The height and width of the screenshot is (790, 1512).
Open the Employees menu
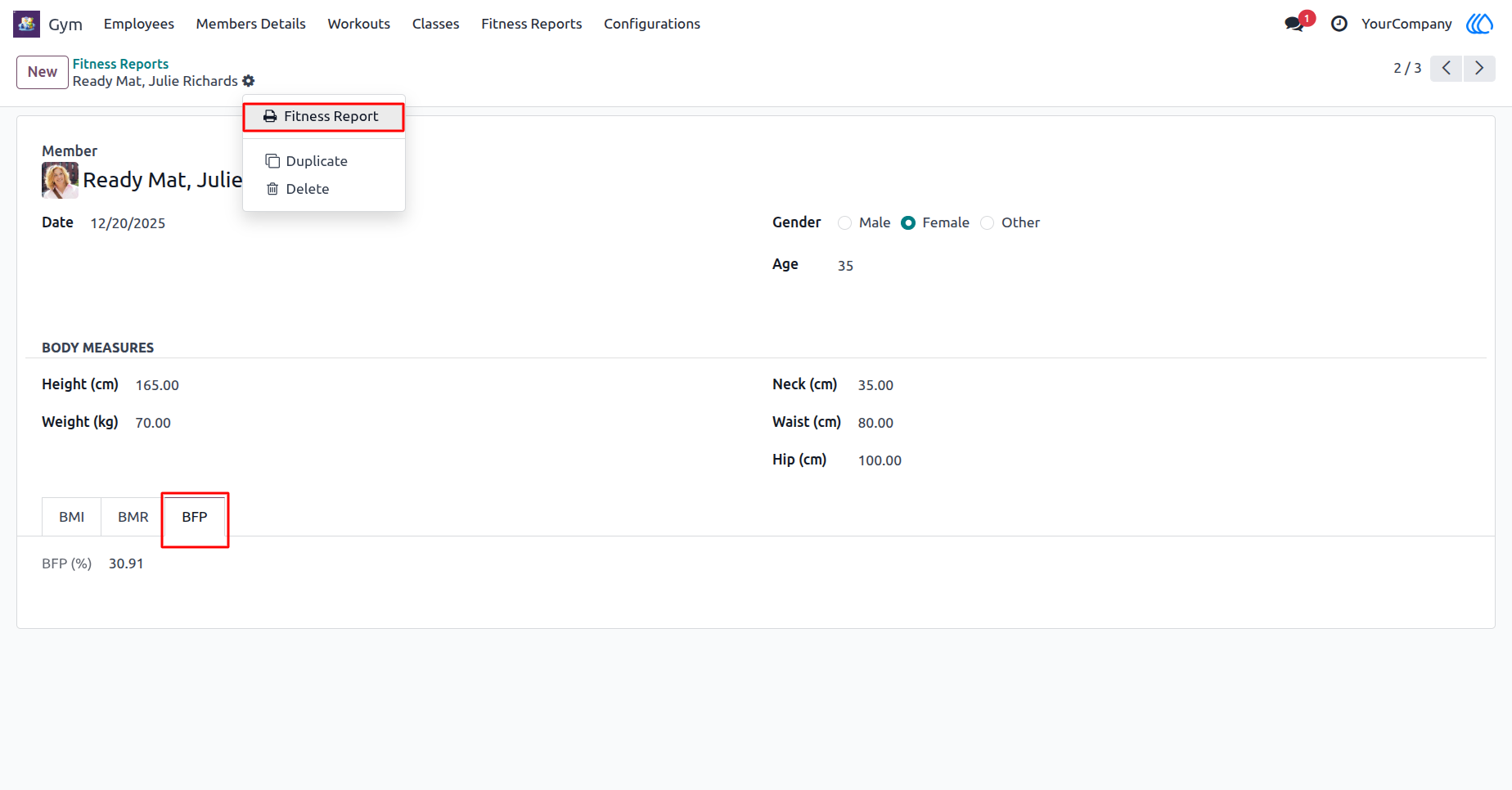pos(139,24)
